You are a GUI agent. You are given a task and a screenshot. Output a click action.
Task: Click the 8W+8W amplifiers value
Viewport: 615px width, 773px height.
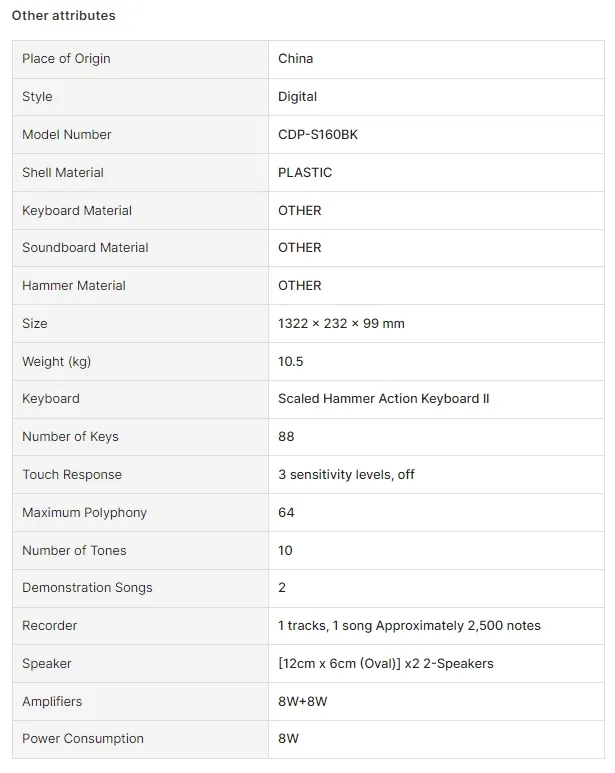point(303,702)
